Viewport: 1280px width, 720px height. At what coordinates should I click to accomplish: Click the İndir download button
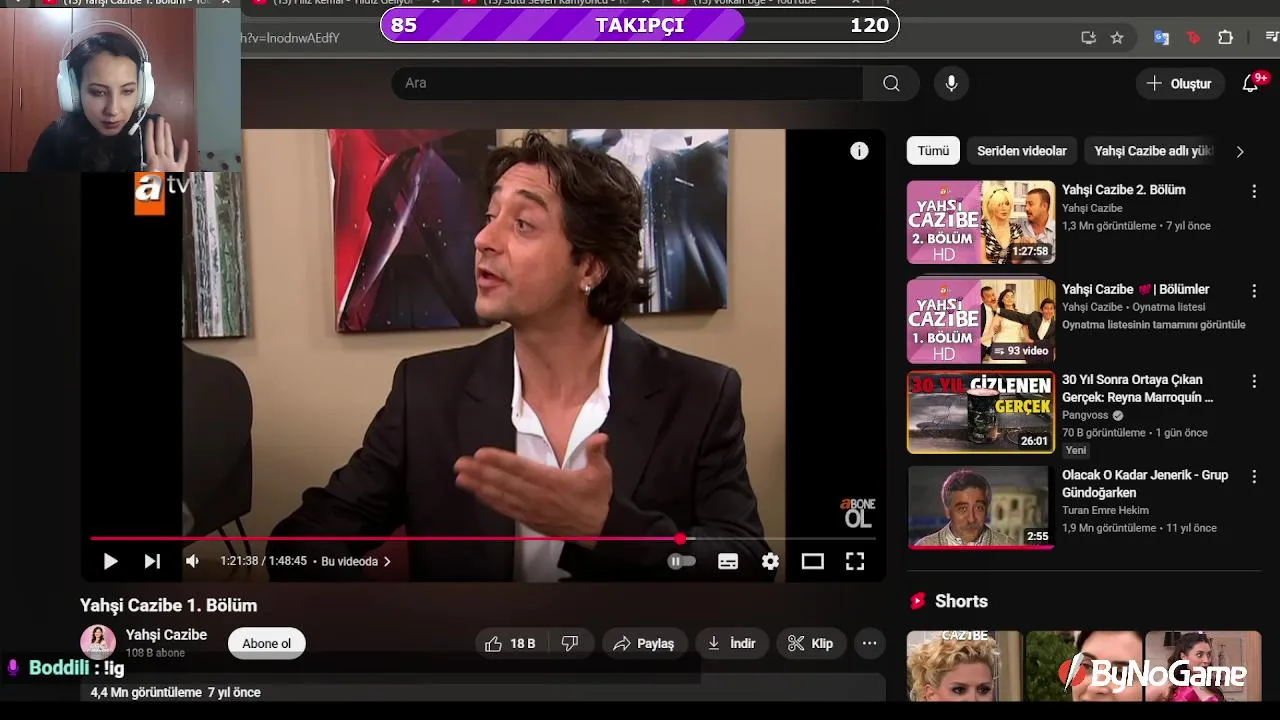coord(731,643)
